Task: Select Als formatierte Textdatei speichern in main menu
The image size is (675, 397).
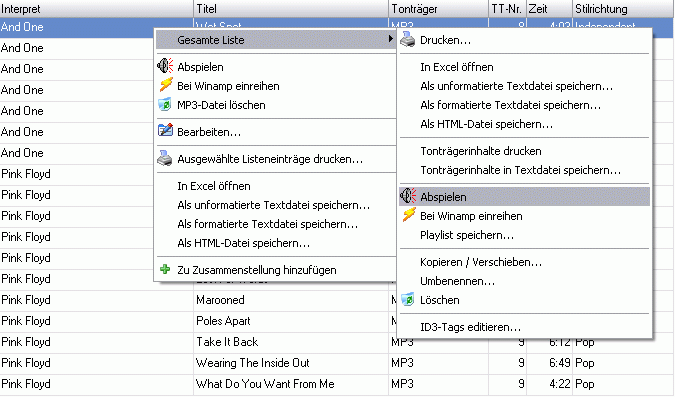Action: click(276, 224)
